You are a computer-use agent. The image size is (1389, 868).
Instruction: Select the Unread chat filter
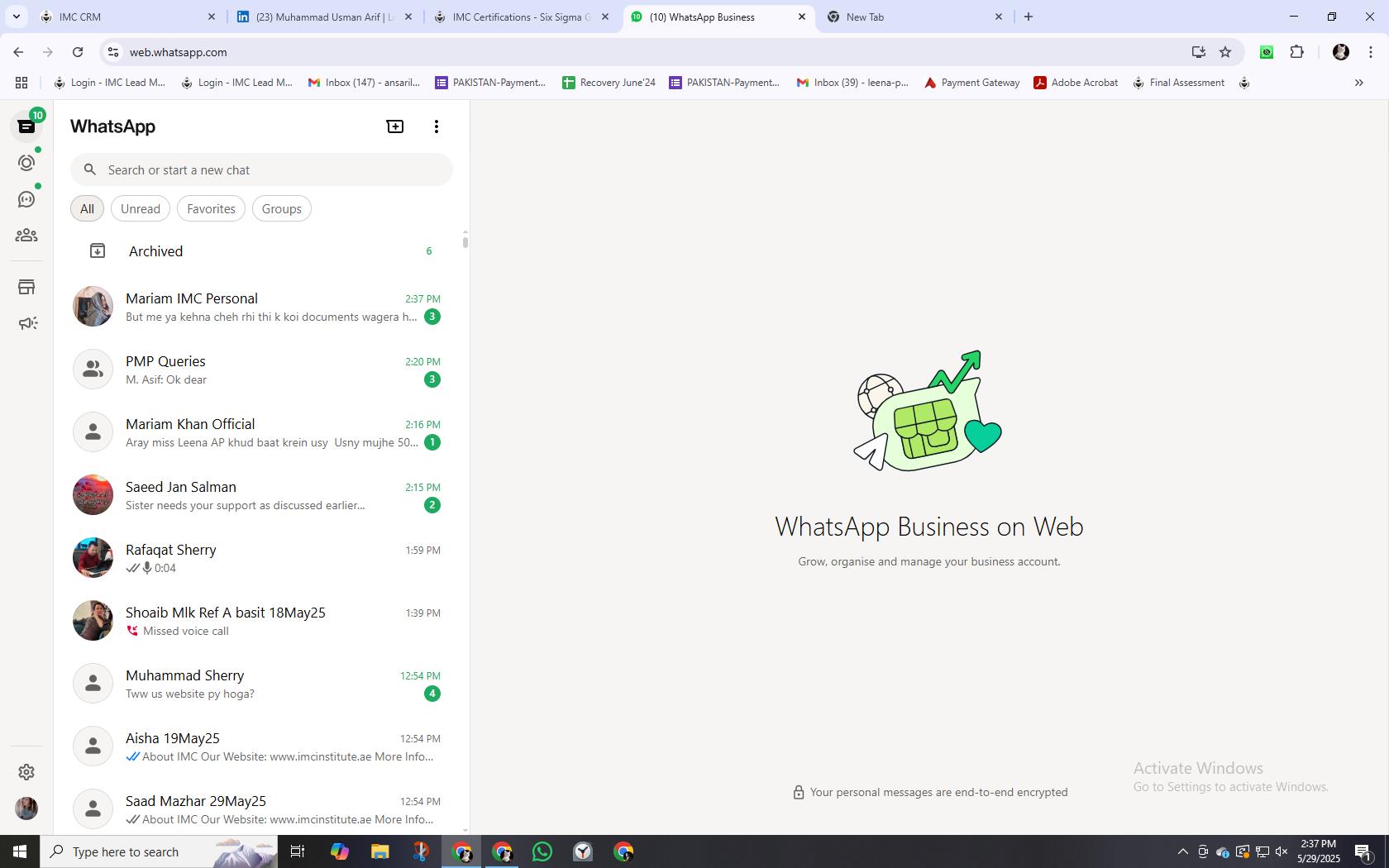pyautogui.click(x=141, y=208)
